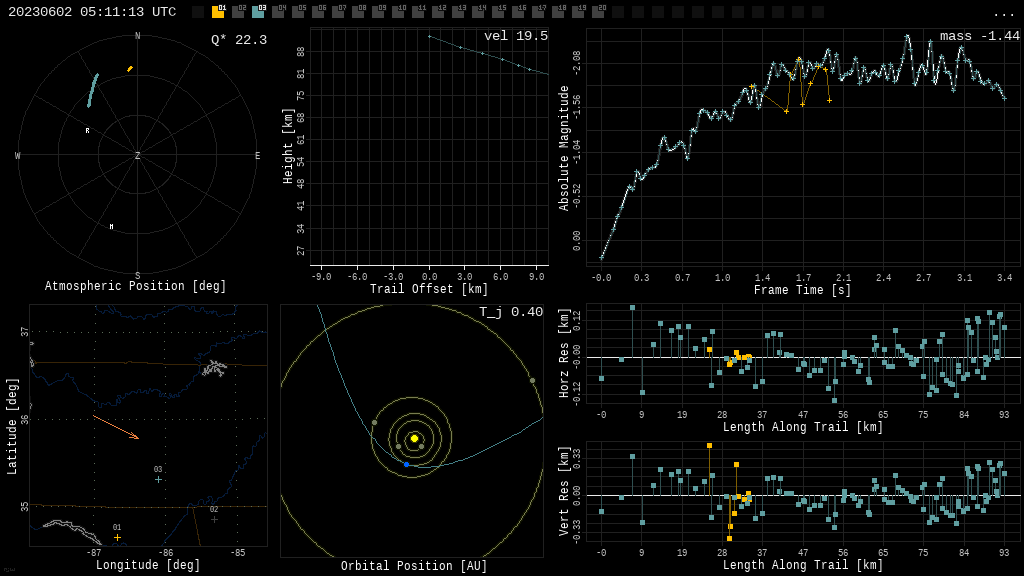This screenshot has height=576, width=1024.
Task: Click the mass -1.44 readout
Action: (979, 36)
